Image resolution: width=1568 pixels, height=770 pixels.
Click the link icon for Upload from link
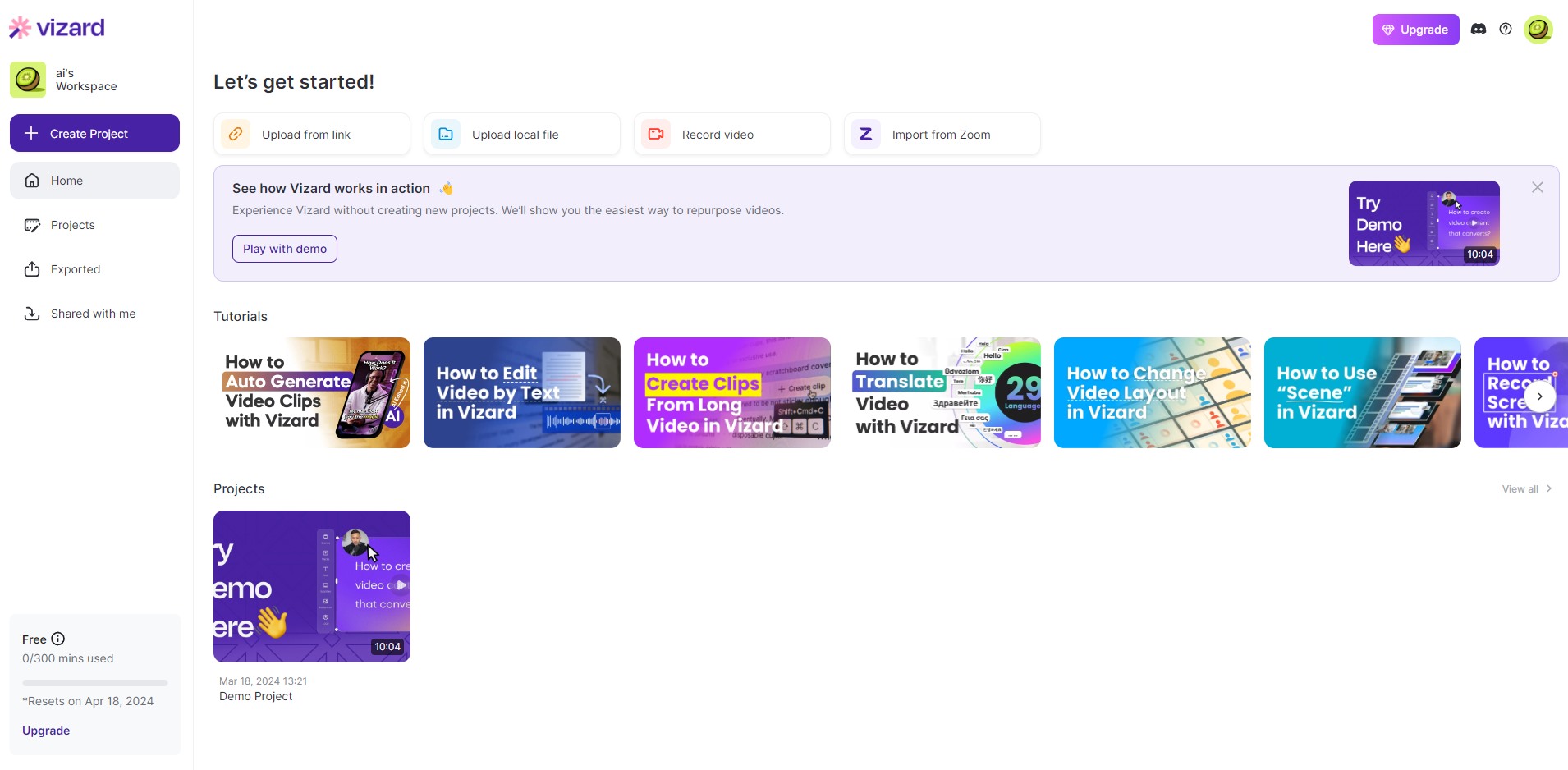pyautogui.click(x=236, y=134)
